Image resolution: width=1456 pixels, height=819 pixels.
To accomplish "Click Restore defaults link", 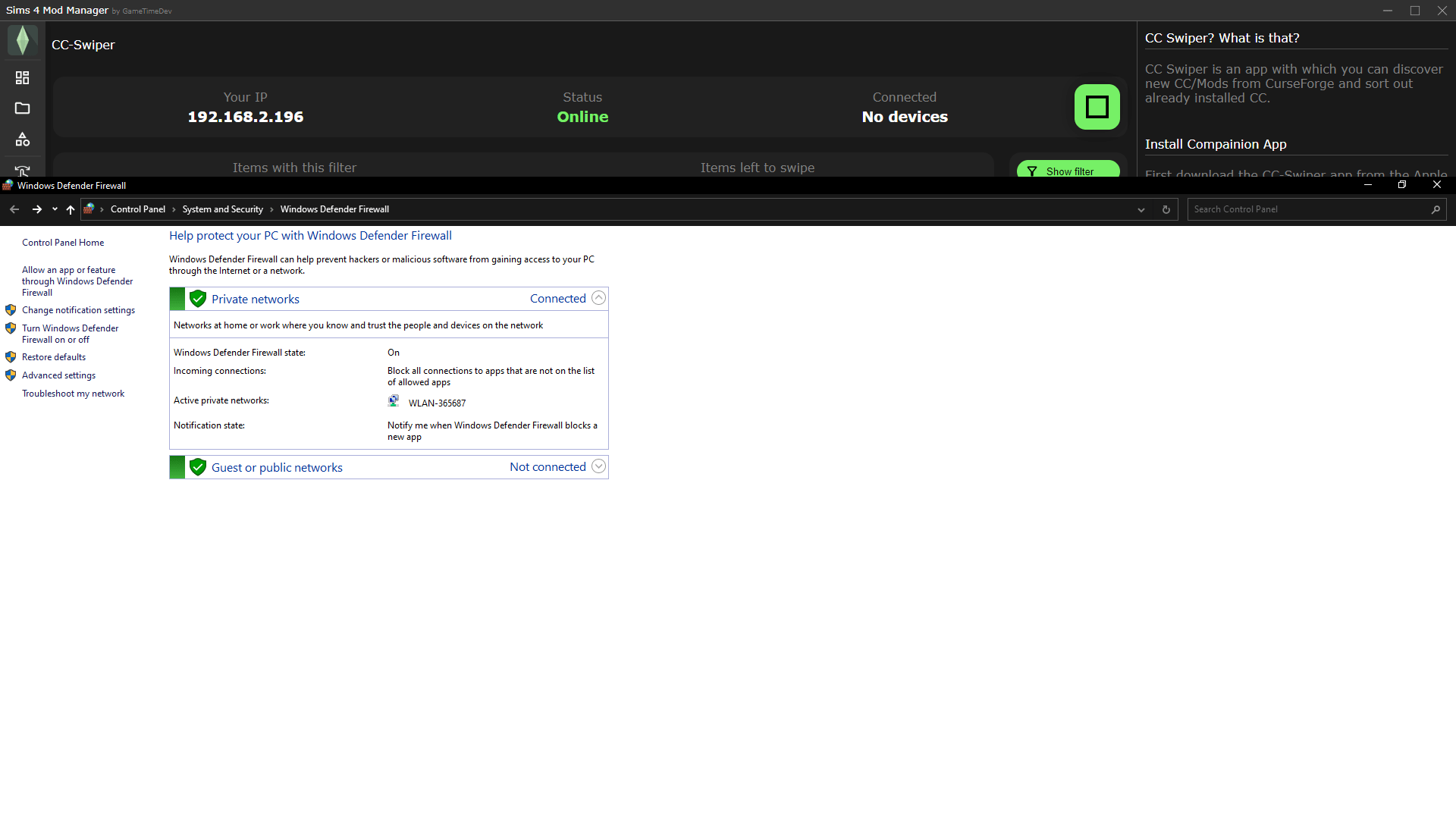I will tap(54, 357).
